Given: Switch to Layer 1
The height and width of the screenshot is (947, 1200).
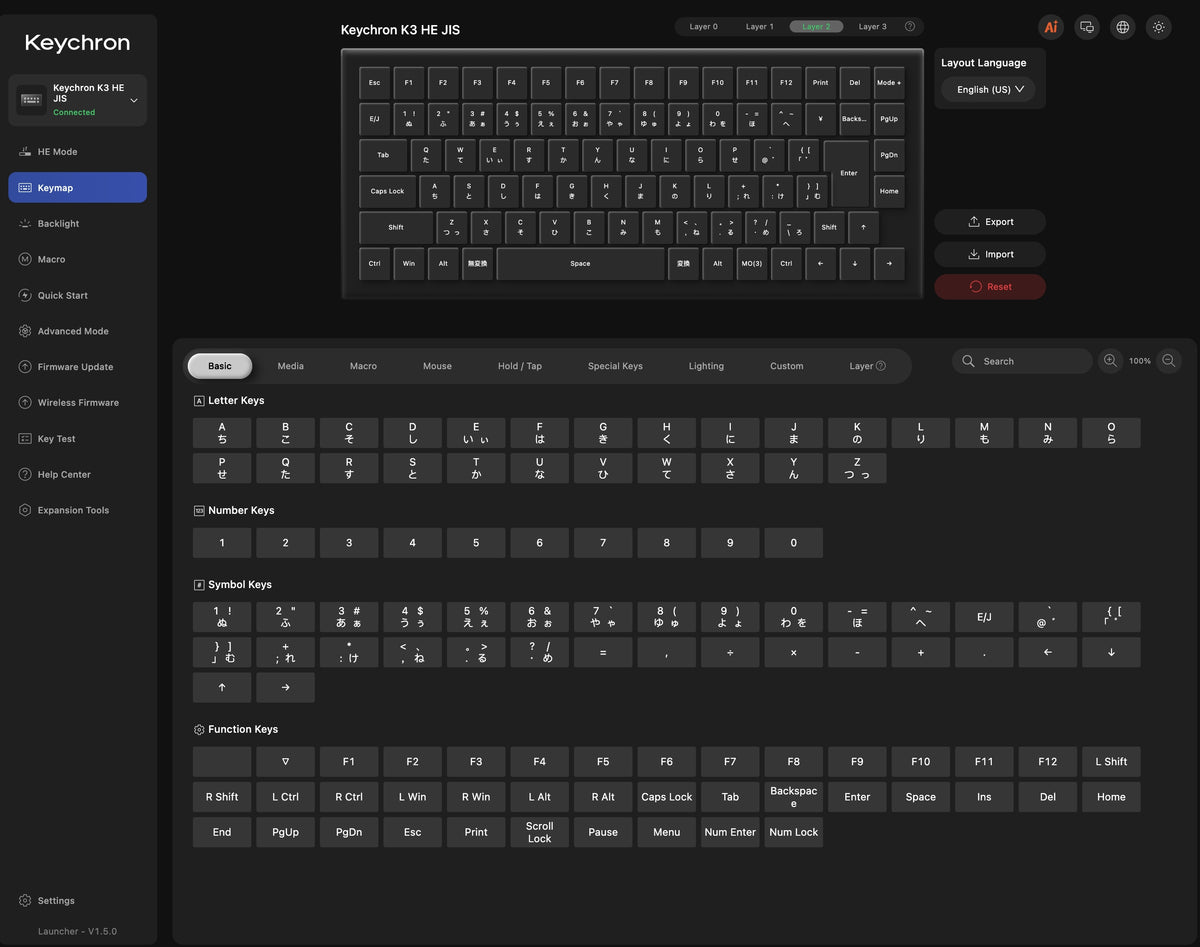Looking at the screenshot, I should pyautogui.click(x=760, y=27).
